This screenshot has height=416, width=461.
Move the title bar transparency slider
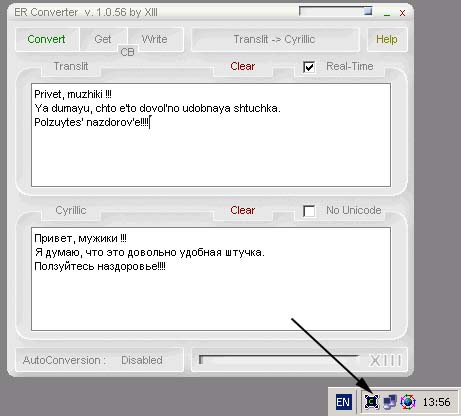tap(368, 11)
